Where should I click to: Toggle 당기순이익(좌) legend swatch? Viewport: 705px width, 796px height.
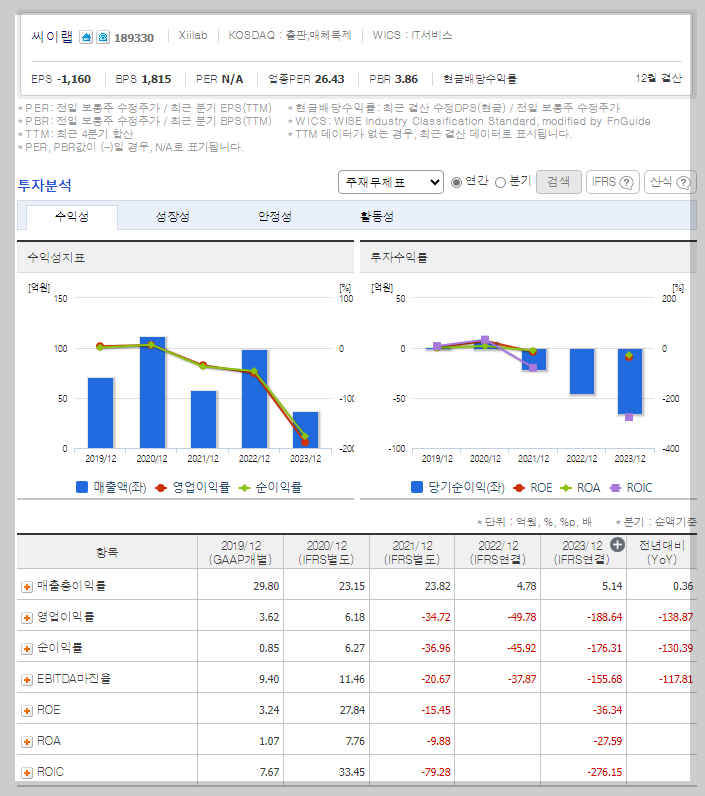point(417,487)
